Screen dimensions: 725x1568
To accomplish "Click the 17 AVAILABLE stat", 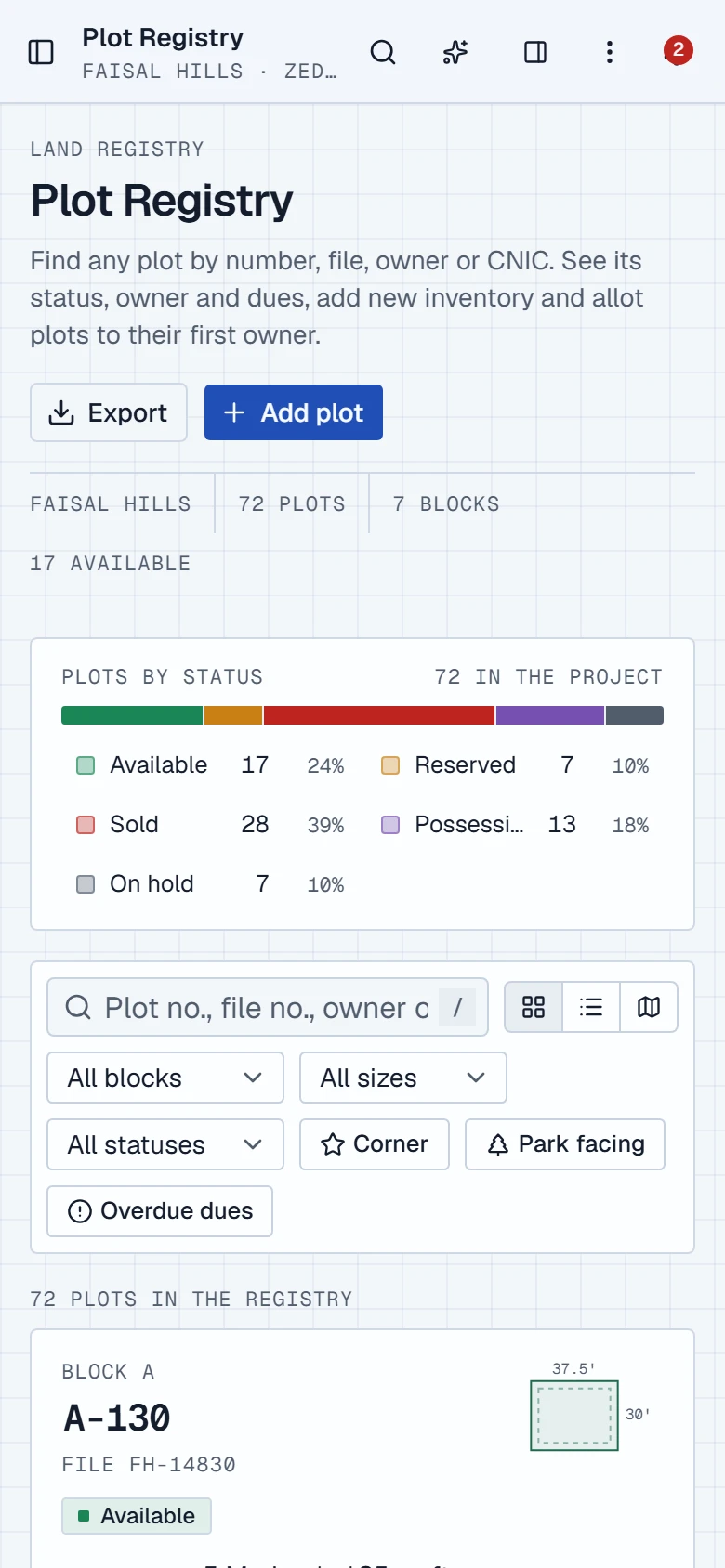I will coord(111,564).
